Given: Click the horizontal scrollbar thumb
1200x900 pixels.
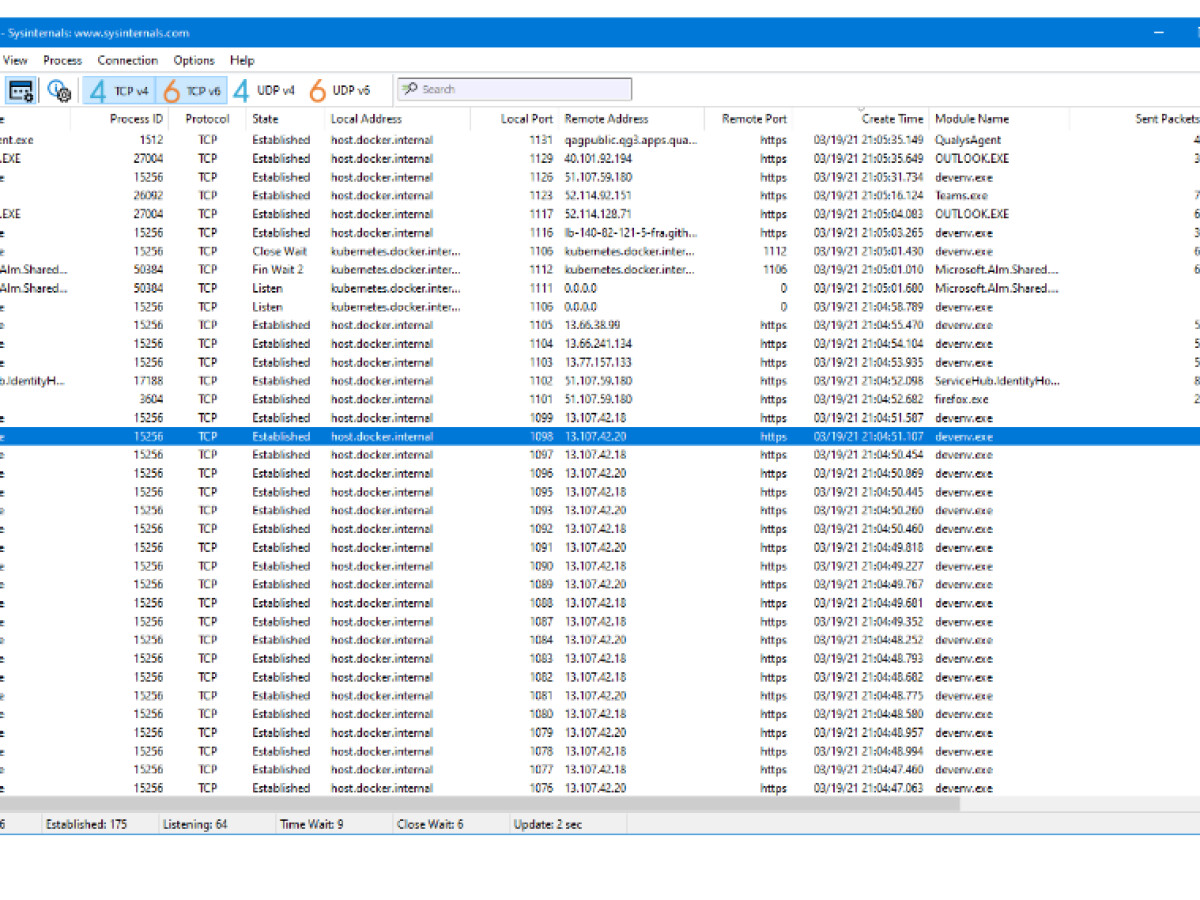Looking at the screenshot, I should click(x=480, y=802).
